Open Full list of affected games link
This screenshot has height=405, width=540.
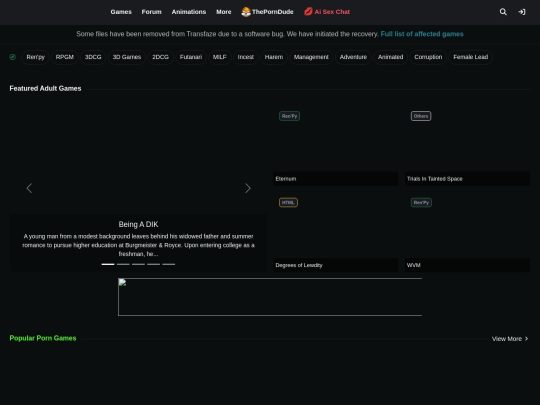point(422,34)
